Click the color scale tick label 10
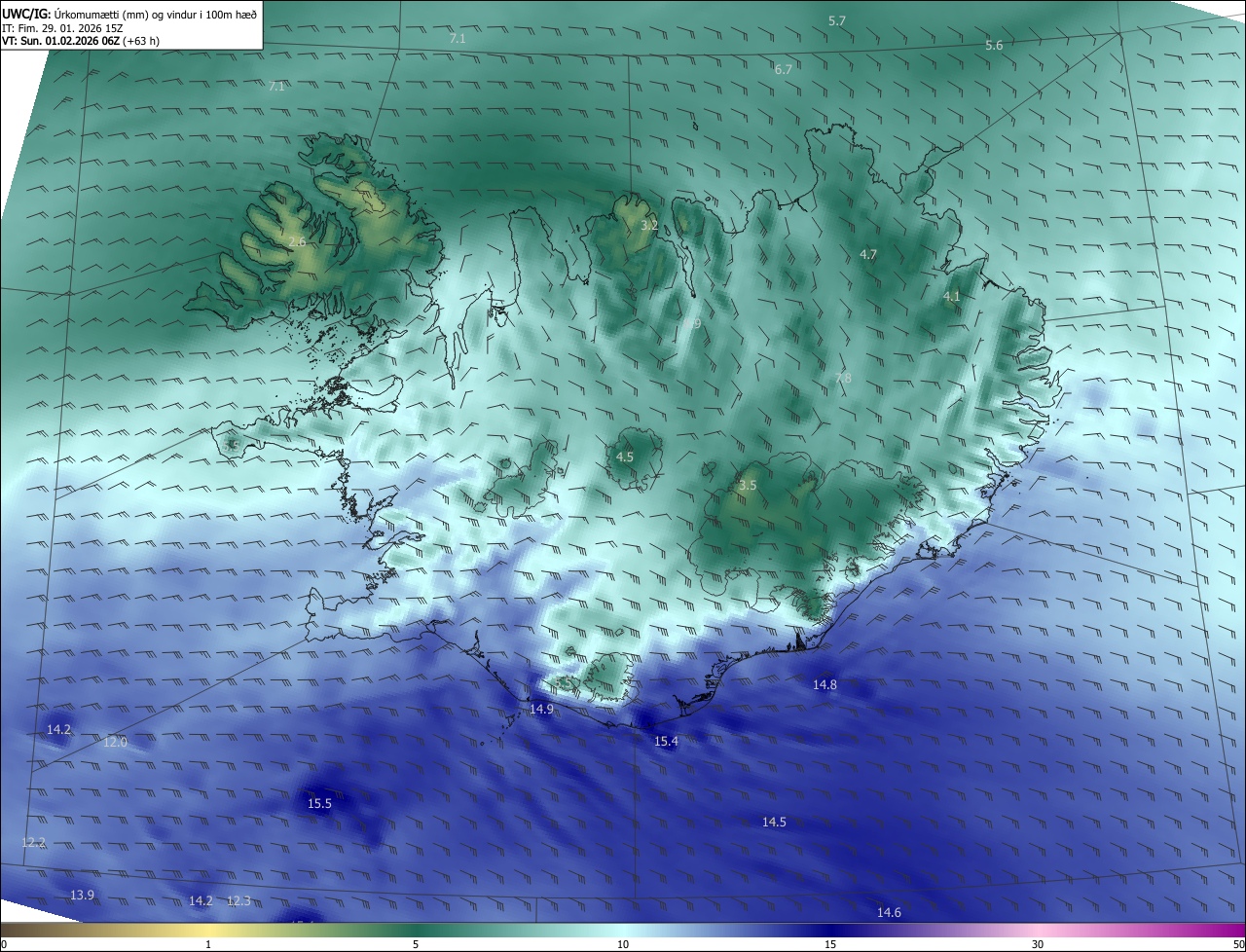 click(x=623, y=945)
